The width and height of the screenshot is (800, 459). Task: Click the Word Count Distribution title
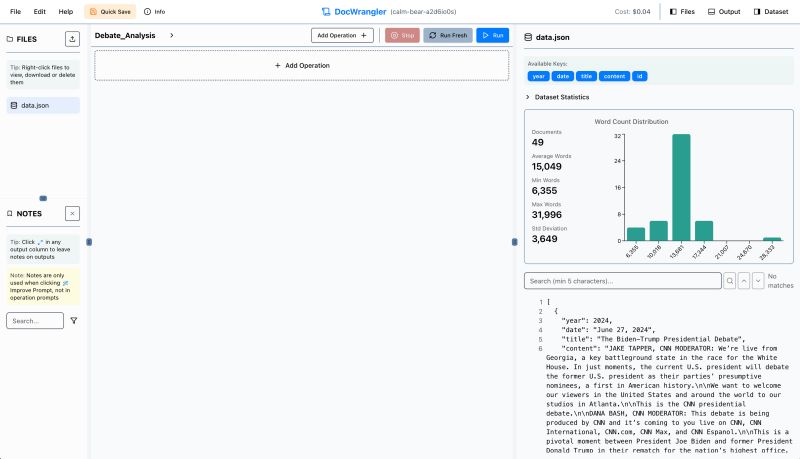631,121
